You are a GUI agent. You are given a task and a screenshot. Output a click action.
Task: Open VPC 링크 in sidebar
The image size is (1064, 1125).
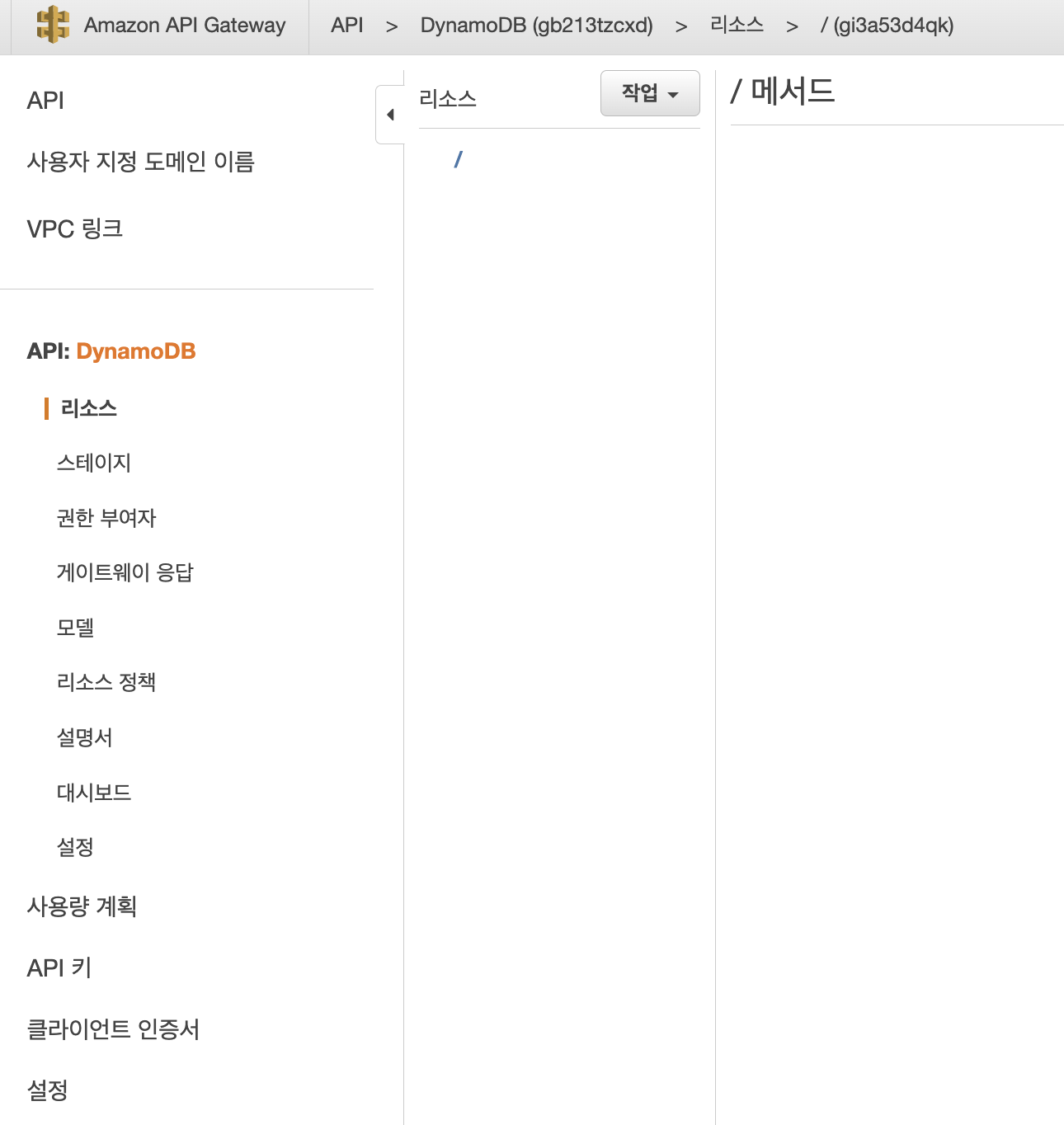(75, 228)
